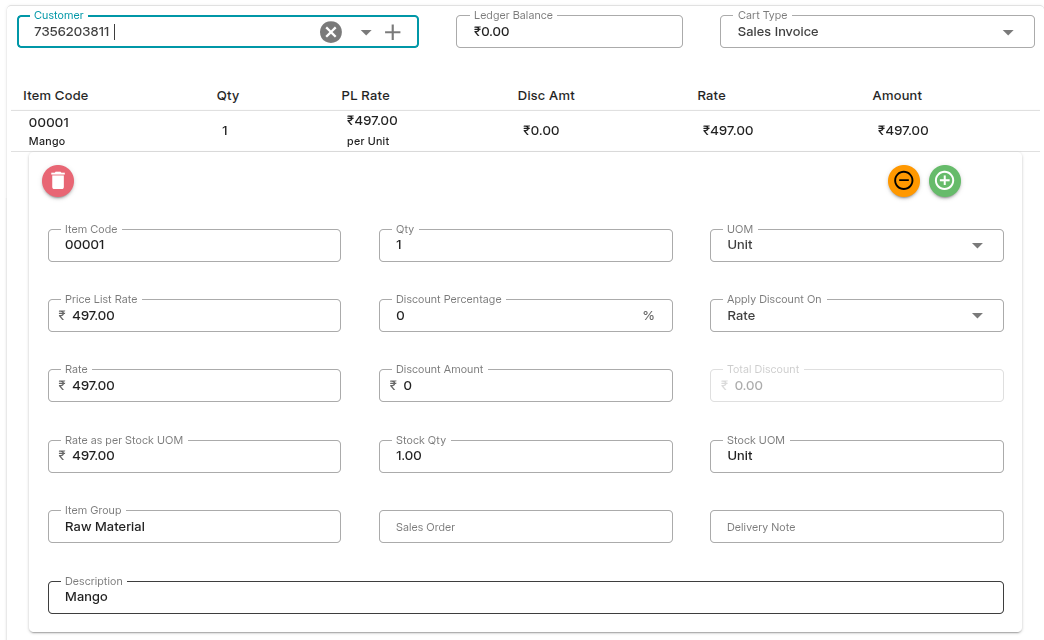The height and width of the screenshot is (640, 1044).
Task: Decrease quantity with the orange minus button
Action: point(904,180)
